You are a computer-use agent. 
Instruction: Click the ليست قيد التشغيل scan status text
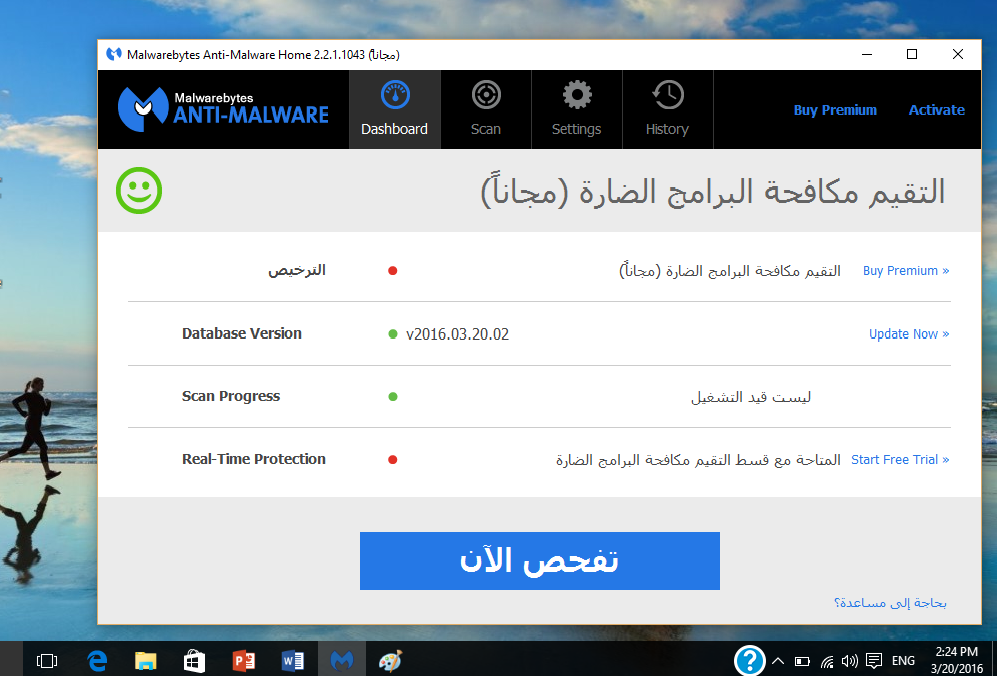(x=751, y=397)
